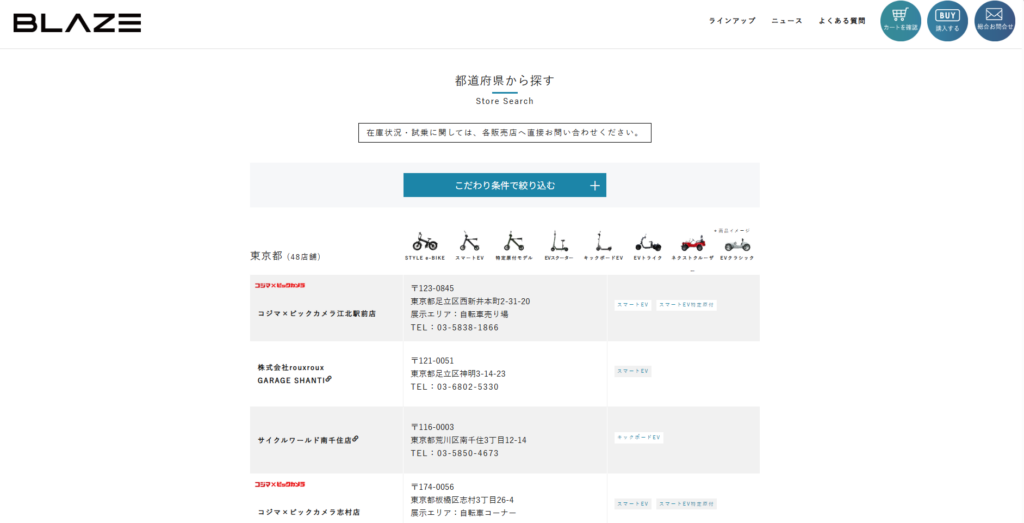The height and width of the screenshot is (523, 1024).
Task: Click link icon beside GARAGE SHANTI
Action: (x=328, y=379)
